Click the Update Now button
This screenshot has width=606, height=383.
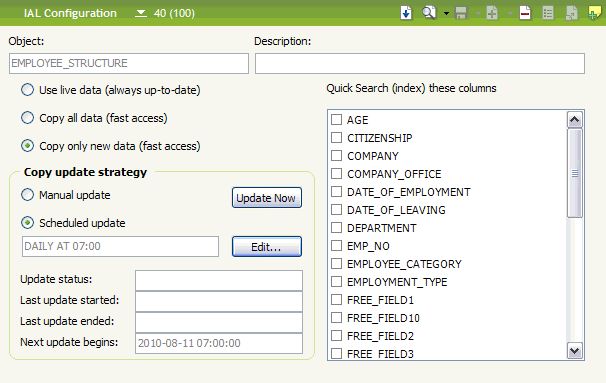tap(267, 198)
